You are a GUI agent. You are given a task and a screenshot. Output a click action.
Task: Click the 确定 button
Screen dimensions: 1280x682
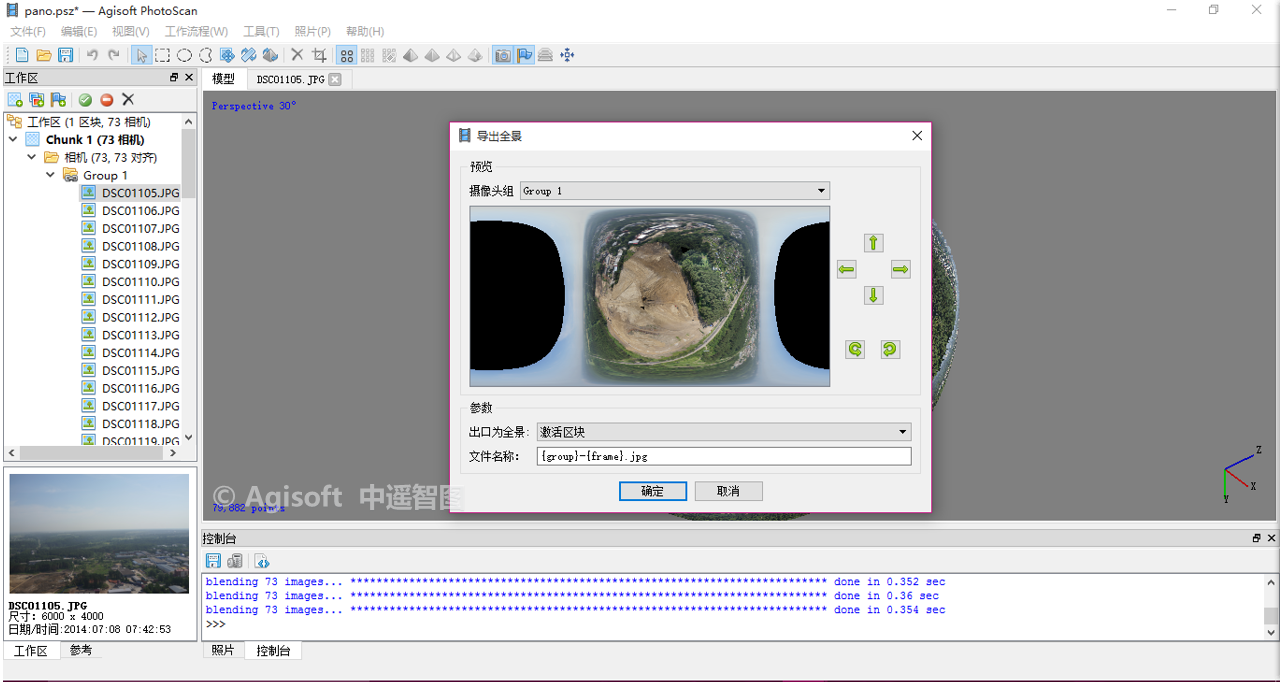point(652,491)
